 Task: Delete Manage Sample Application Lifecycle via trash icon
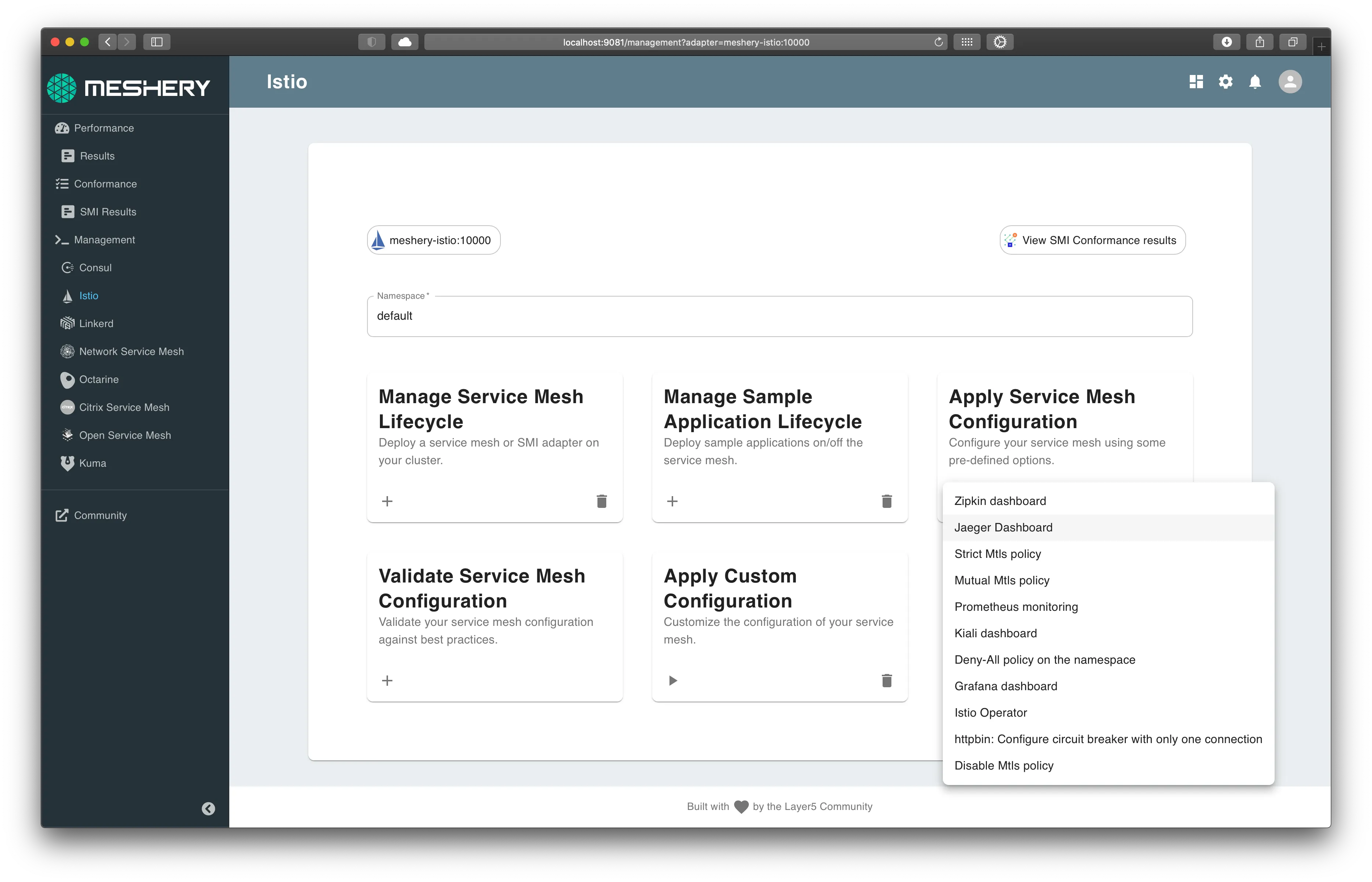886,501
